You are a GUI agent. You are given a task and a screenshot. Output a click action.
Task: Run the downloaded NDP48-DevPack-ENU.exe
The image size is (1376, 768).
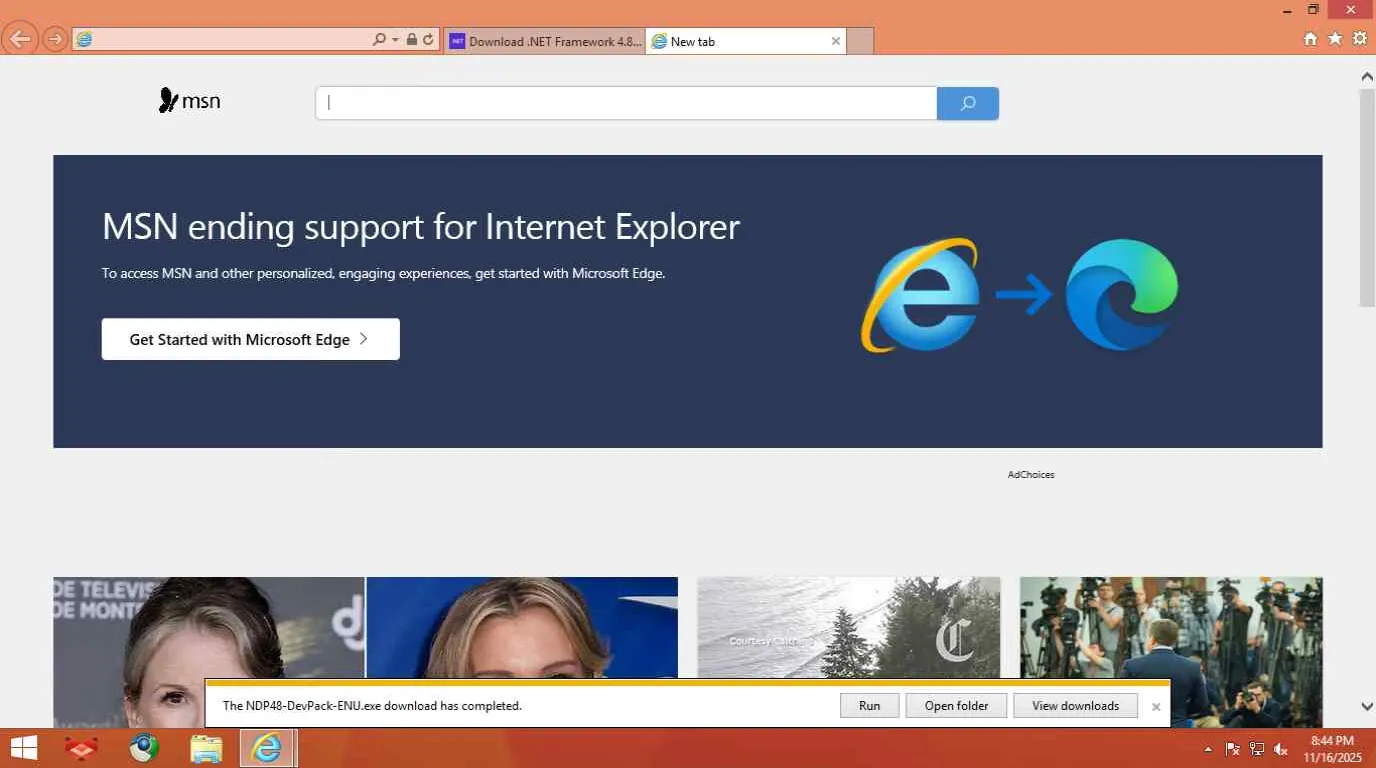click(x=870, y=706)
